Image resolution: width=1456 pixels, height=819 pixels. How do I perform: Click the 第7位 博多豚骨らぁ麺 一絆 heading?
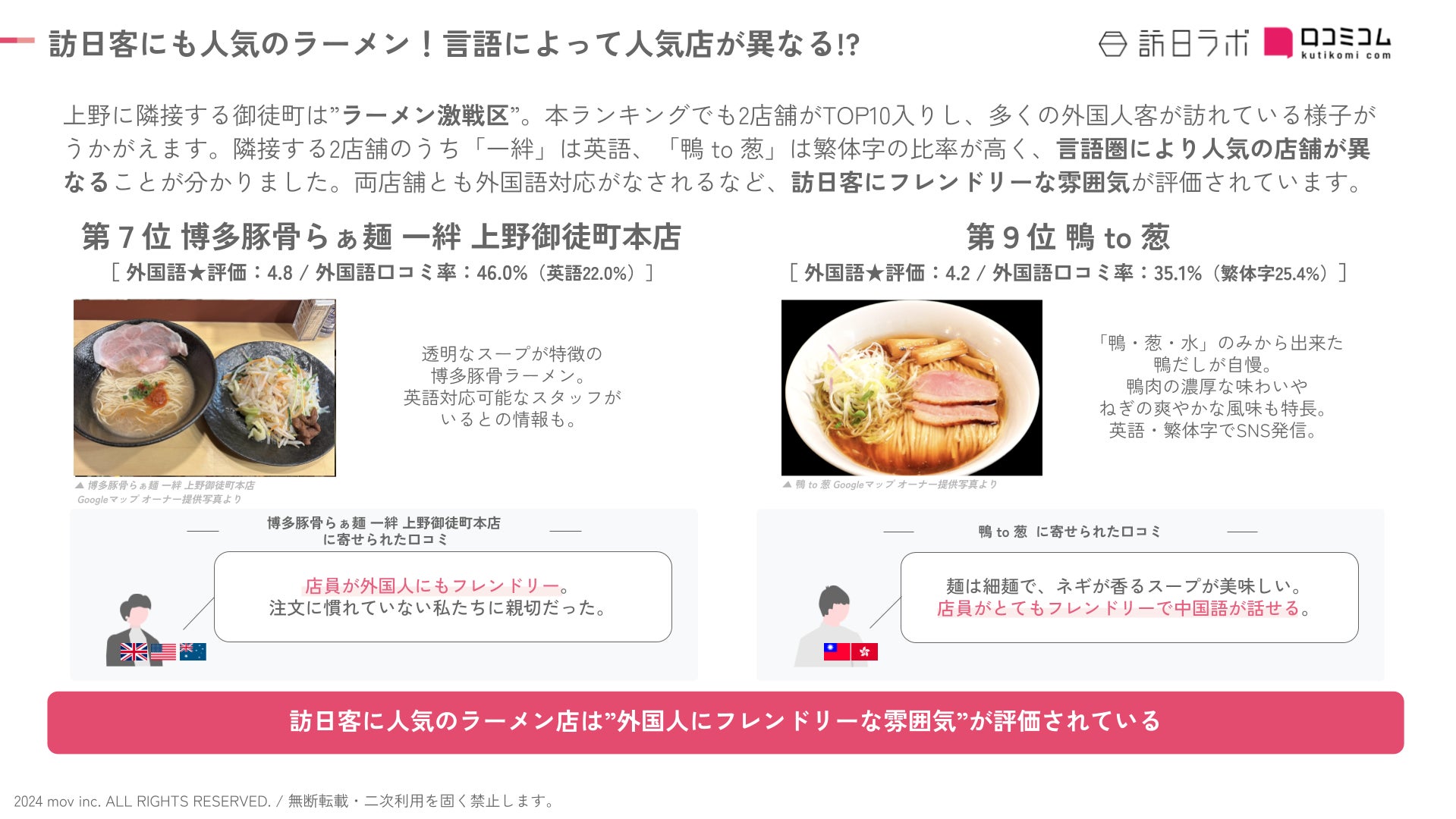click(x=382, y=237)
